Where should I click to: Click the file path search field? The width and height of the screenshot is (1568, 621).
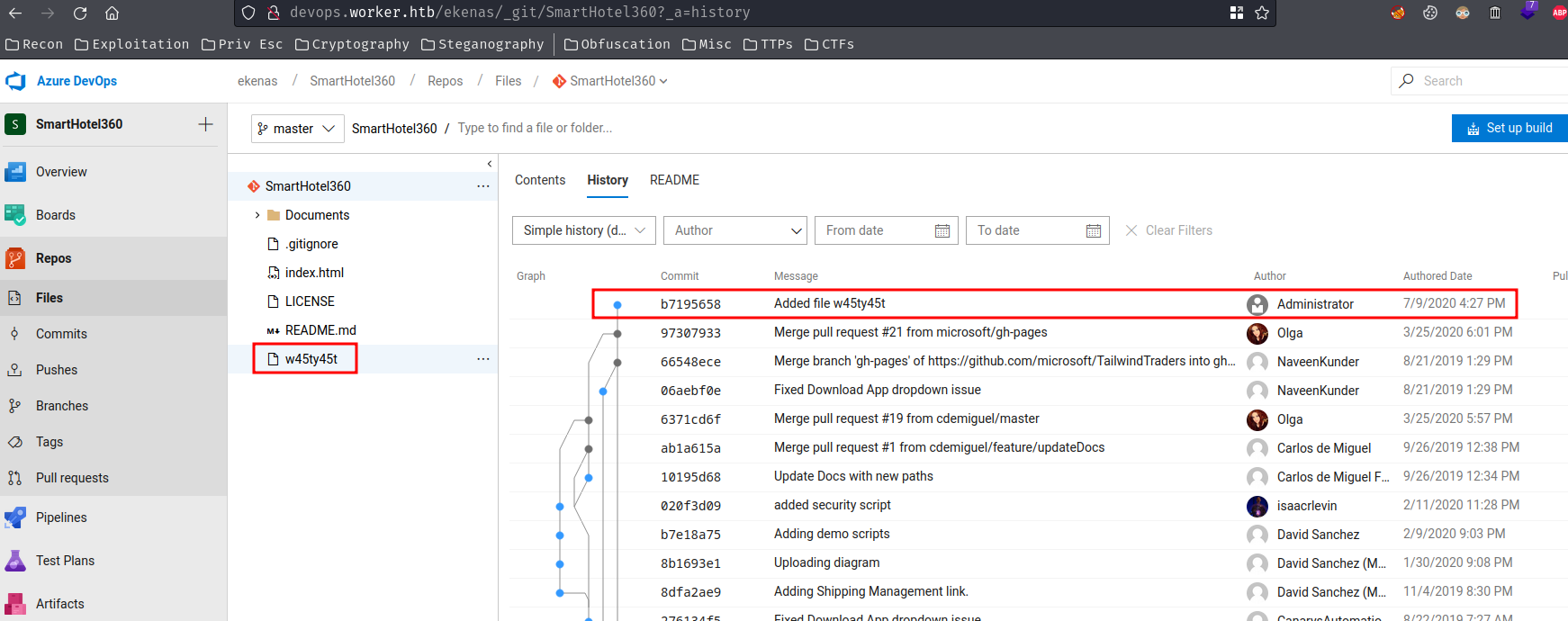(x=535, y=128)
